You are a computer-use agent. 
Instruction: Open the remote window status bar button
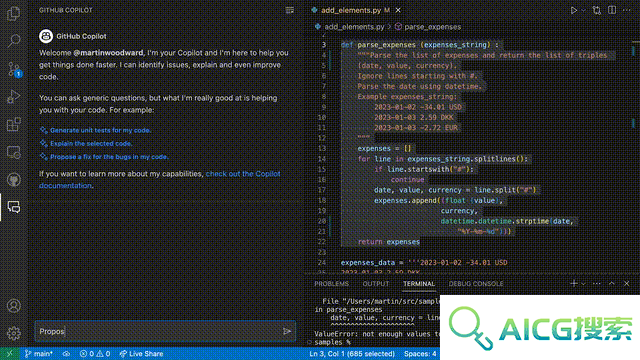[x=9, y=354]
